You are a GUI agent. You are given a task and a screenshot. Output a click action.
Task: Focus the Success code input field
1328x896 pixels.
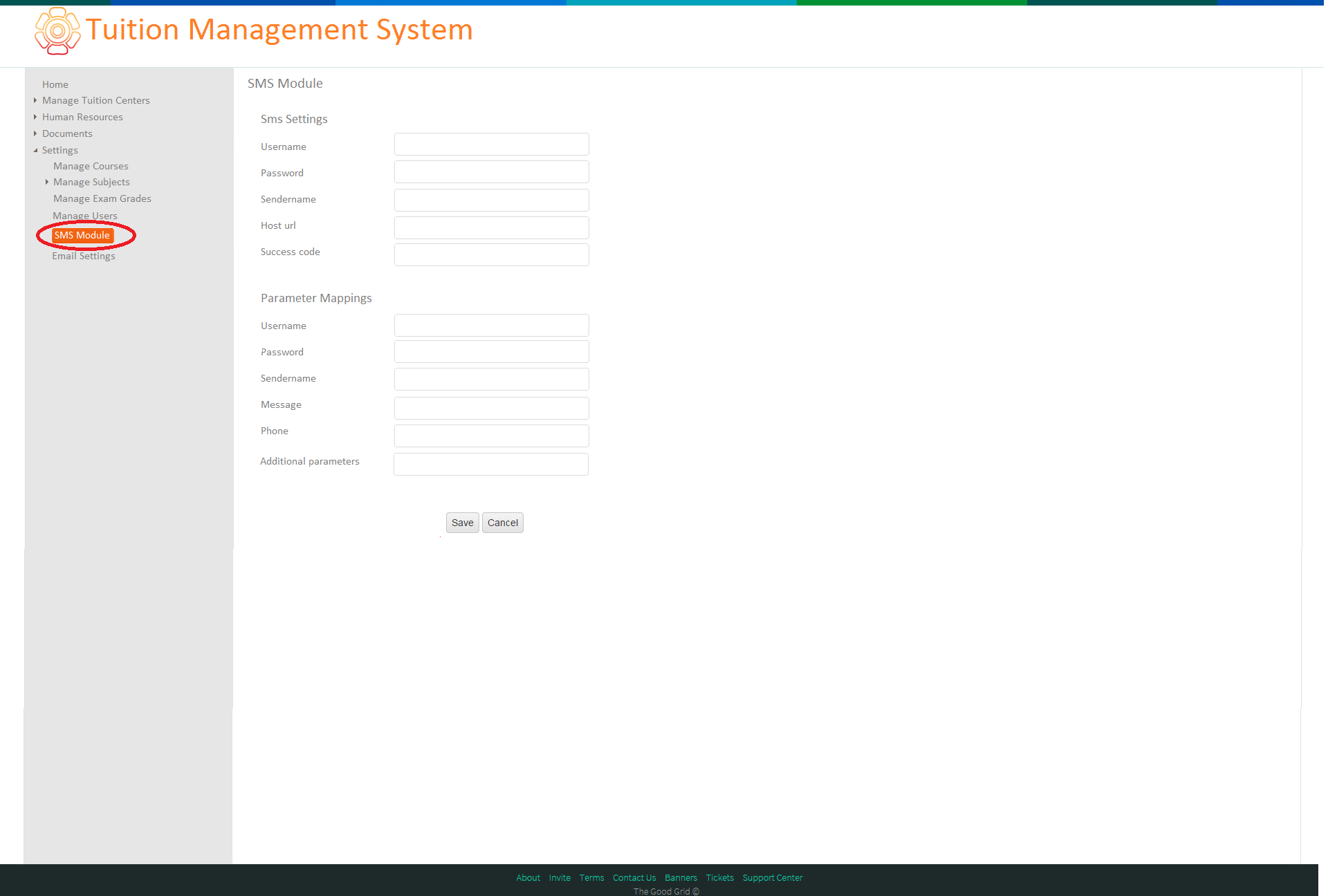492,254
